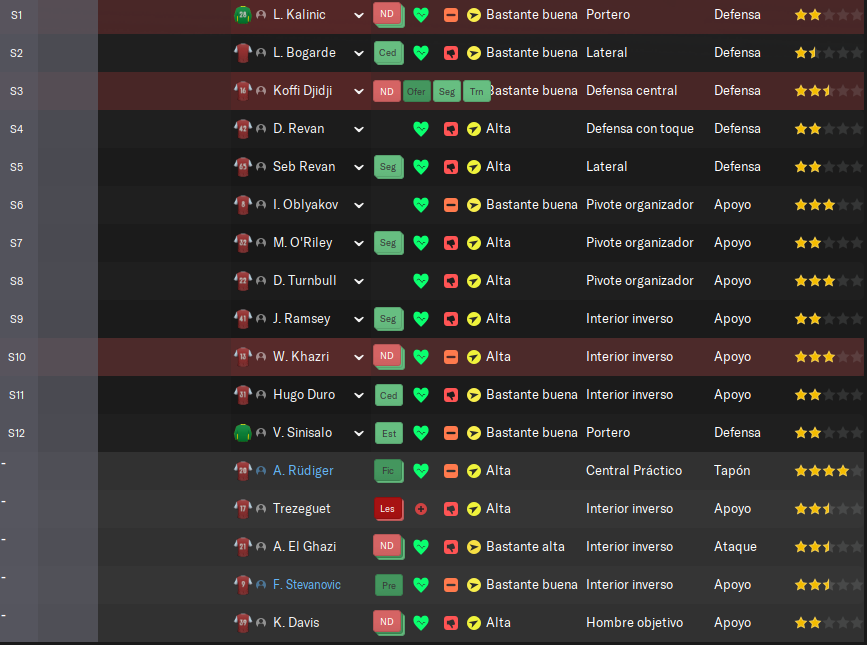The image size is (867, 645).
Task: Click the star rating for A. Rüdiger
Action: [828, 471]
